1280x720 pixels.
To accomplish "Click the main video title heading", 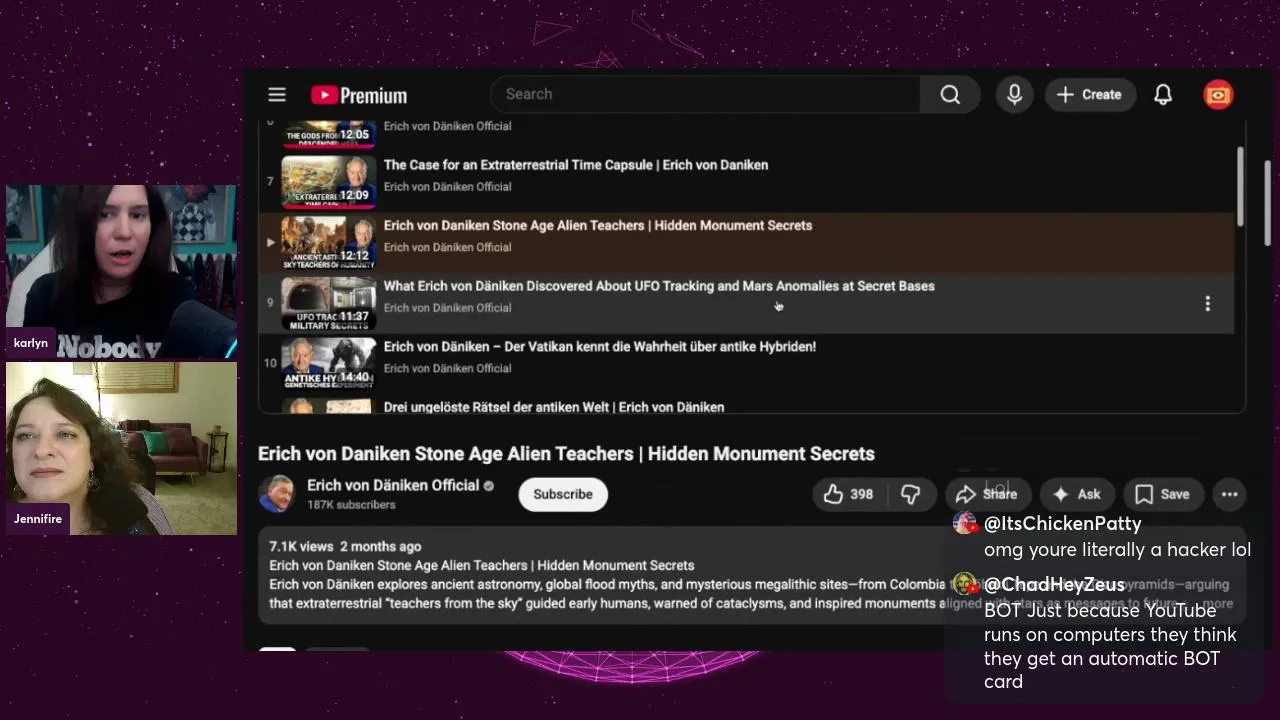I will tap(566, 454).
